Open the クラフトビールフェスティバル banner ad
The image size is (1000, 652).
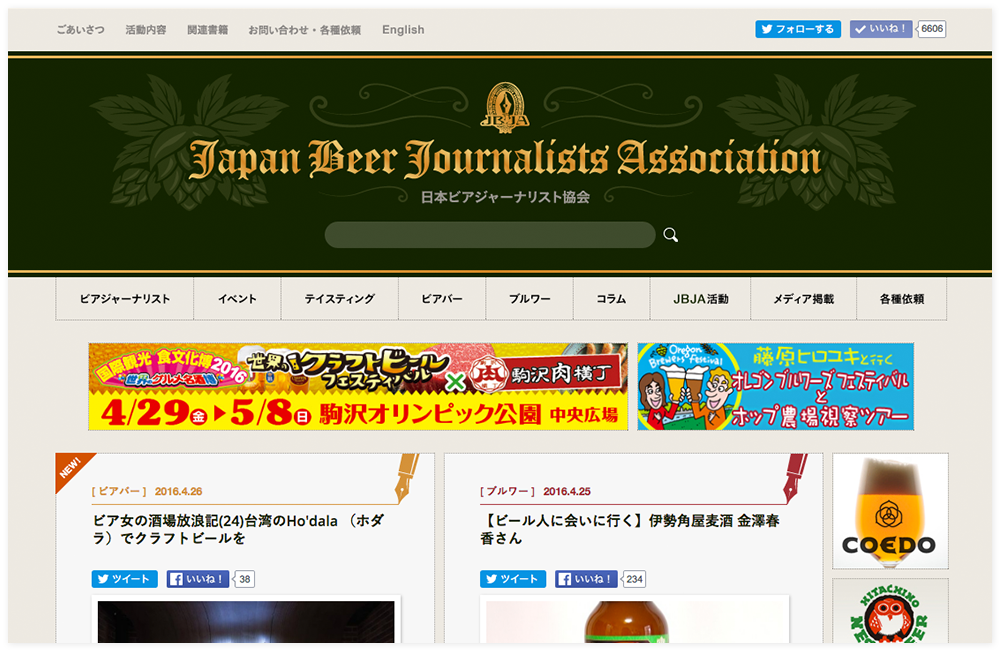click(358, 387)
